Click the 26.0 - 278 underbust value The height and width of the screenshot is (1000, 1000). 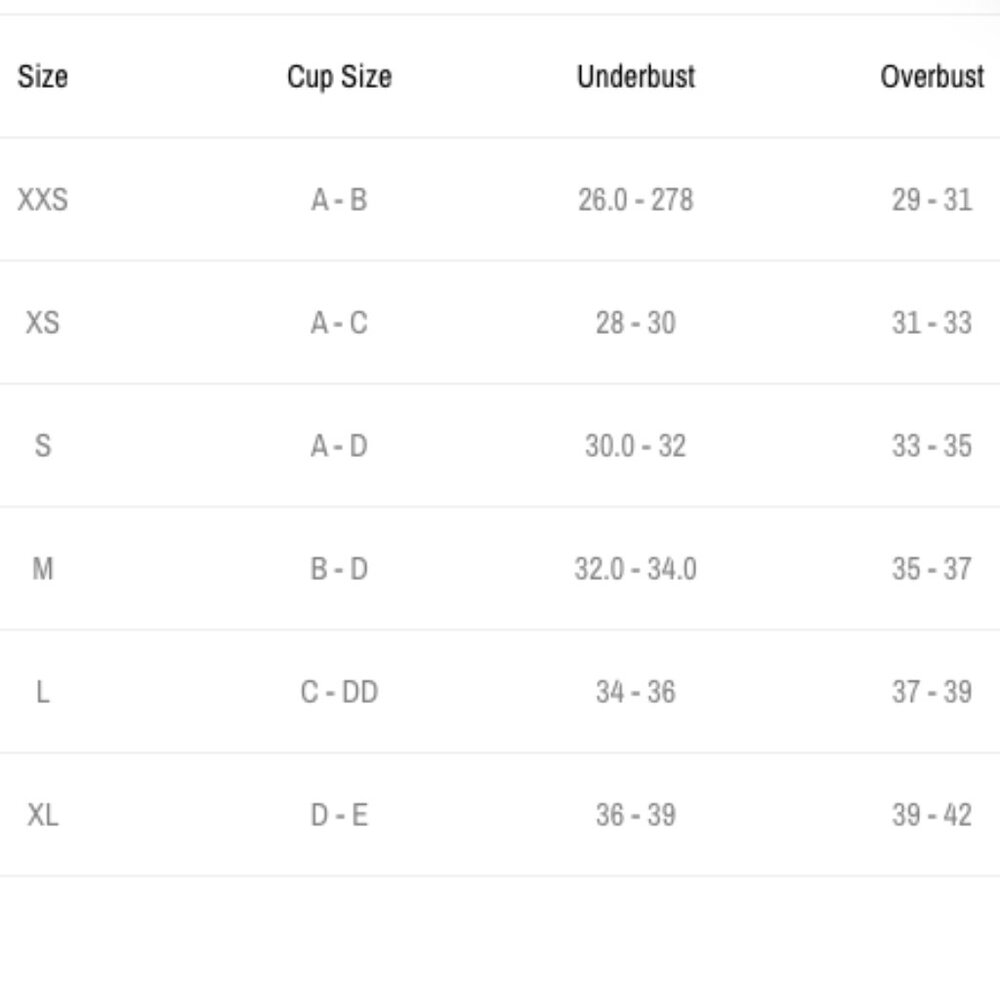coord(635,200)
